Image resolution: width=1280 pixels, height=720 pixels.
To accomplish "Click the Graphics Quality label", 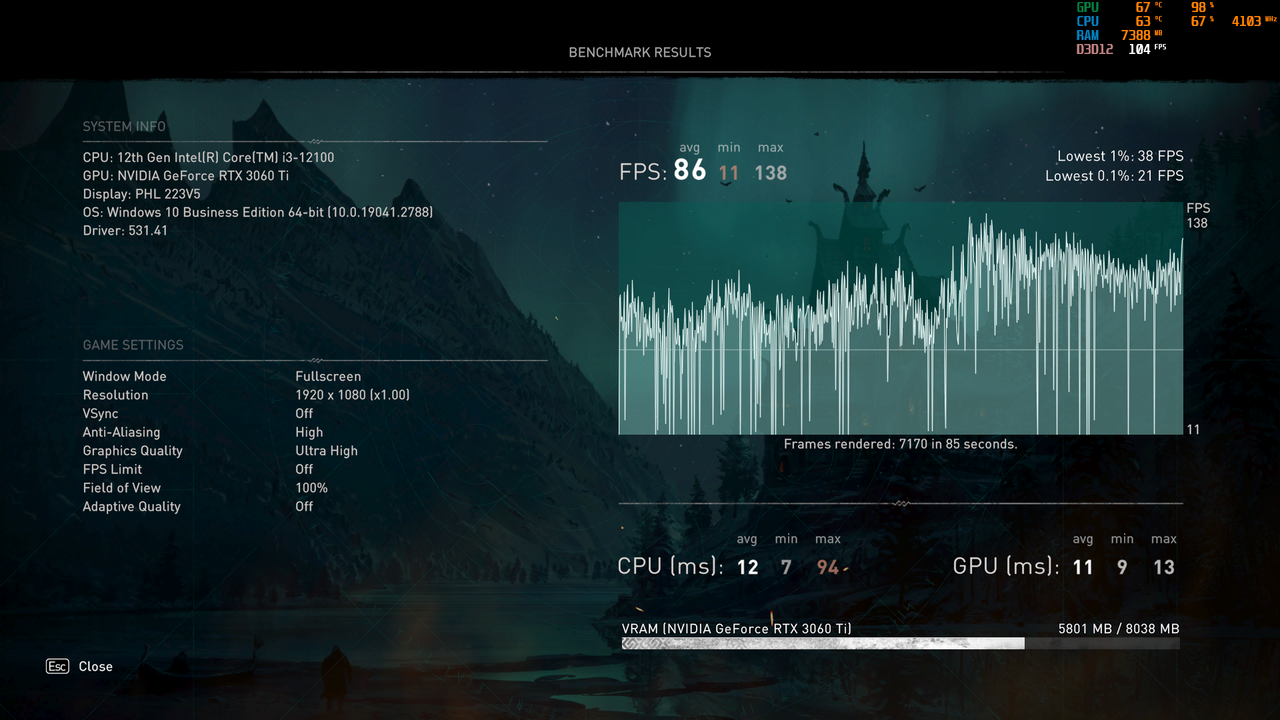I will (x=132, y=451).
